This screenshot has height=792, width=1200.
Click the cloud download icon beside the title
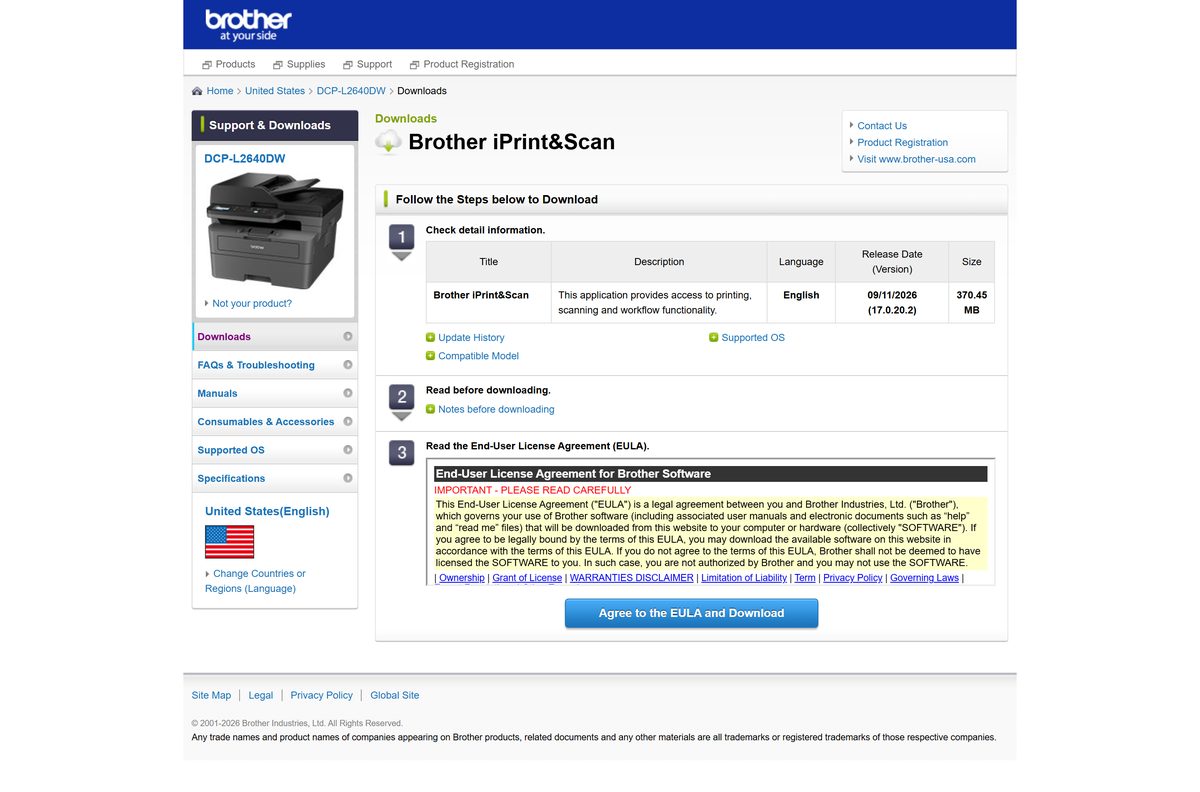point(388,142)
